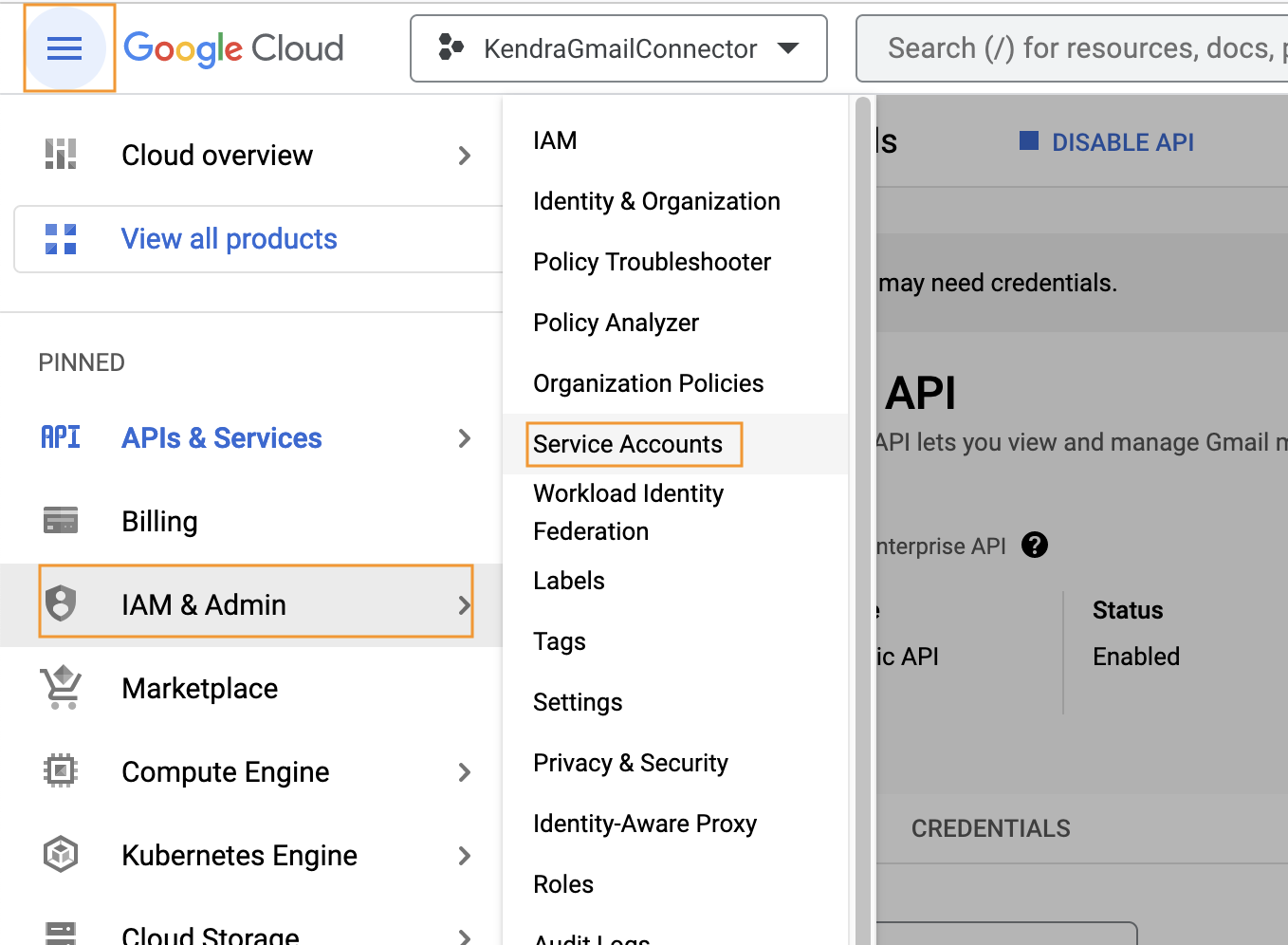Click the Disable API square stop icon

click(x=1029, y=141)
